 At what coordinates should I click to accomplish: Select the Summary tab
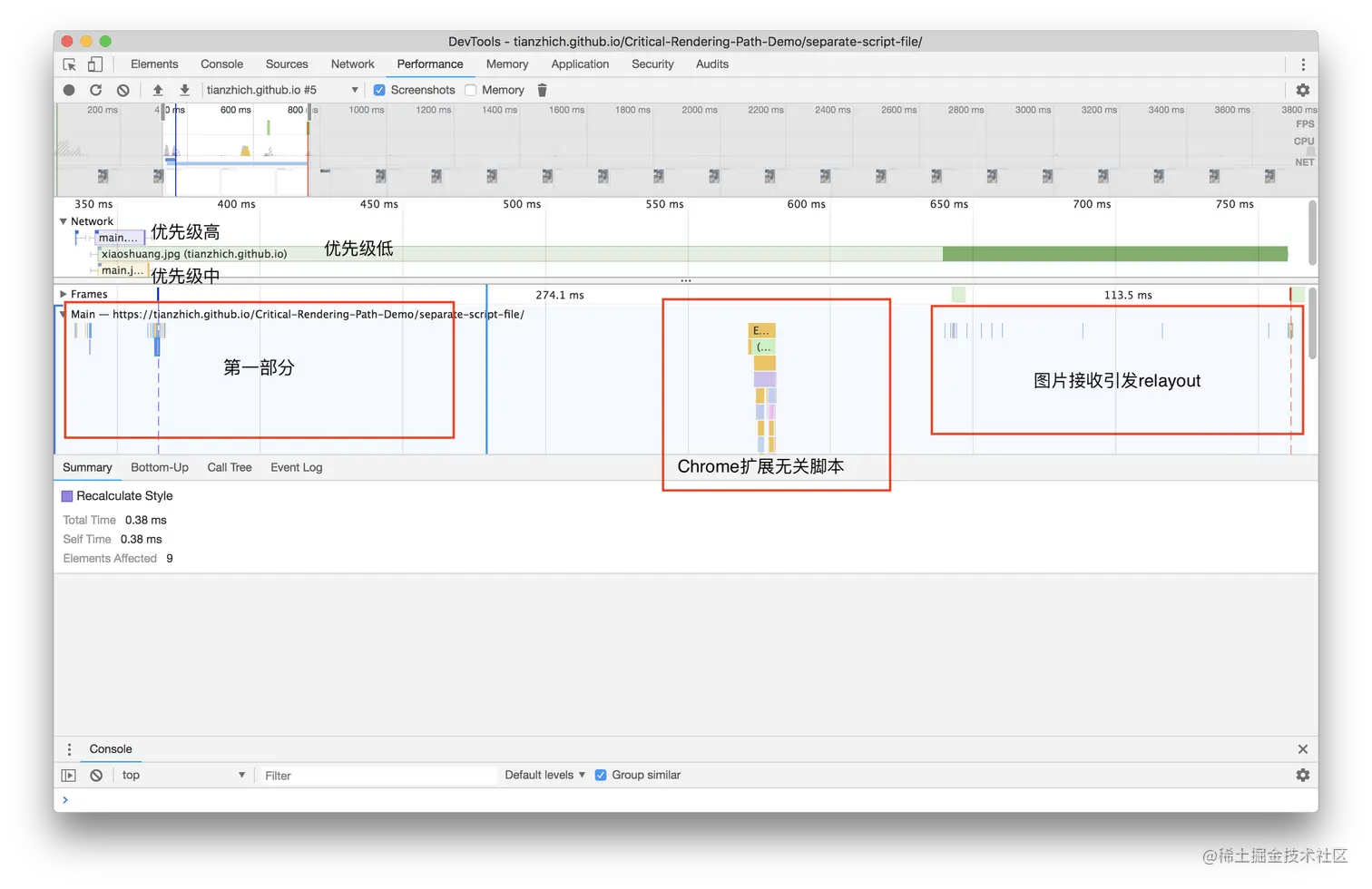[87, 467]
